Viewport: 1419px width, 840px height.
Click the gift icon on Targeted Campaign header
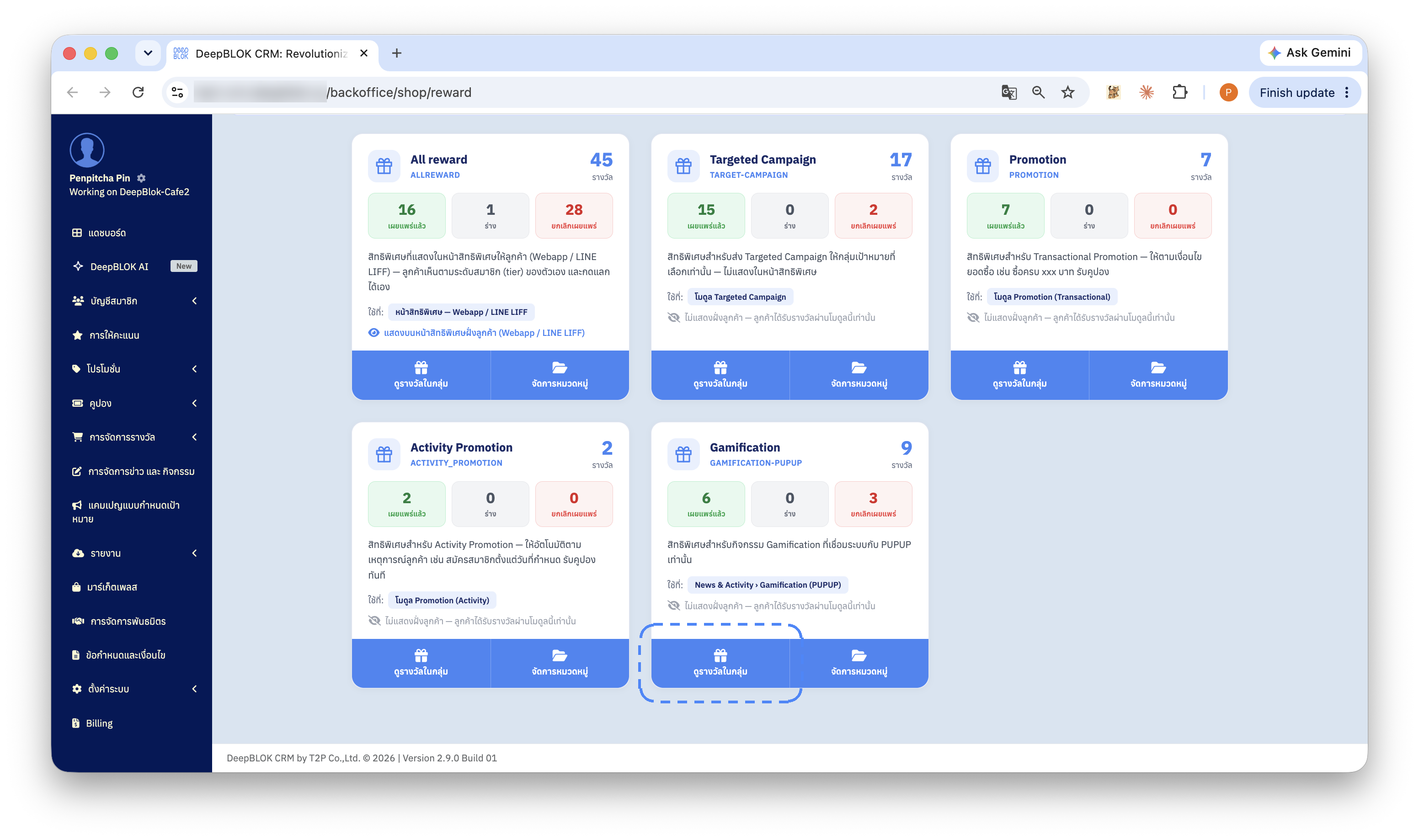point(683,166)
